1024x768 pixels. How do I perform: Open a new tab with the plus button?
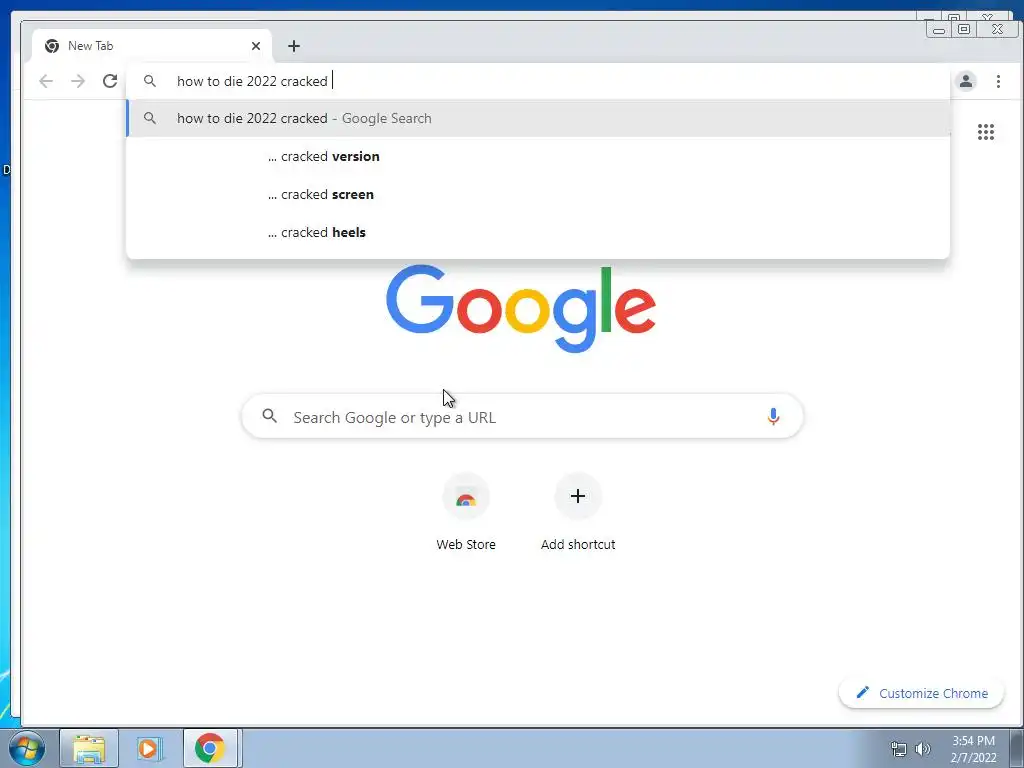pyautogui.click(x=294, y=46)
